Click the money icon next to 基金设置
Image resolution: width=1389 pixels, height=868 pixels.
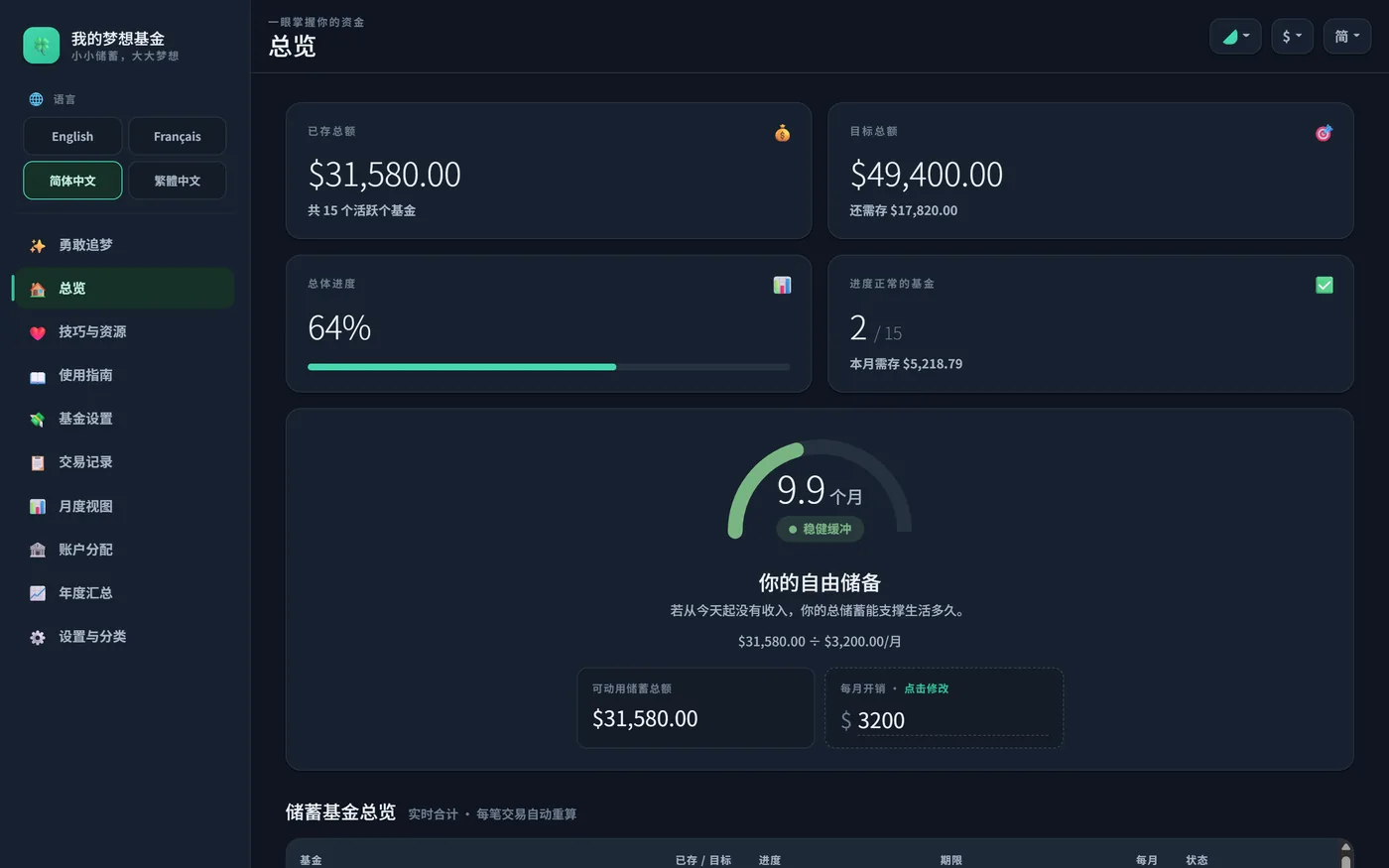[38, 420]
